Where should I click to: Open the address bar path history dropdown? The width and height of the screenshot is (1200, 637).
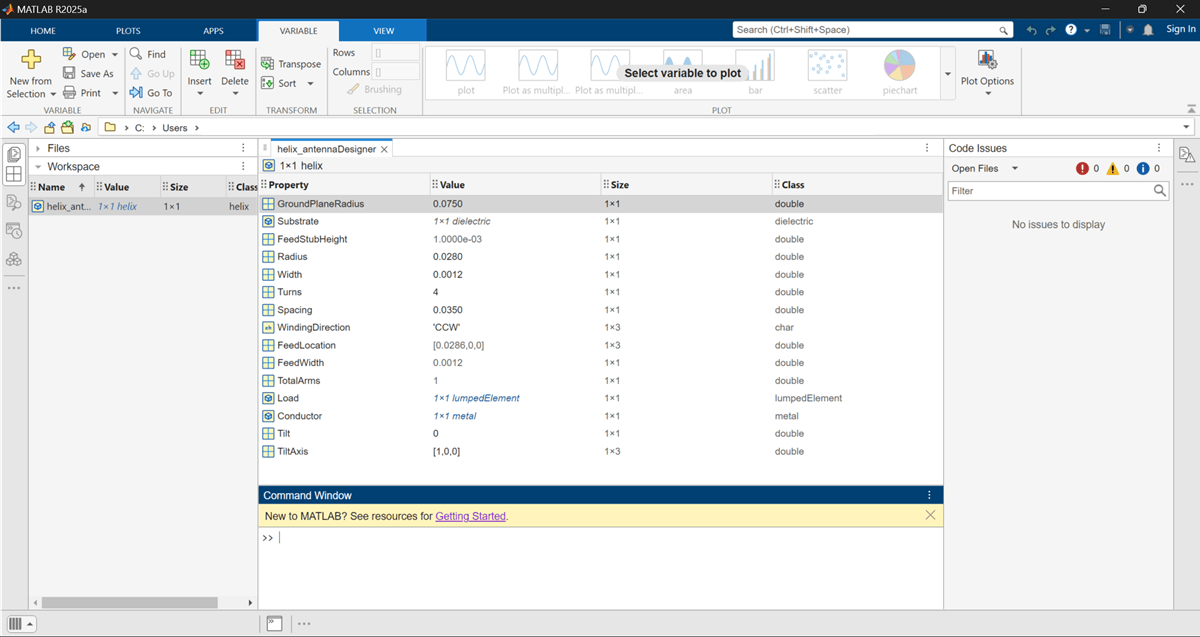point(1186,128)
